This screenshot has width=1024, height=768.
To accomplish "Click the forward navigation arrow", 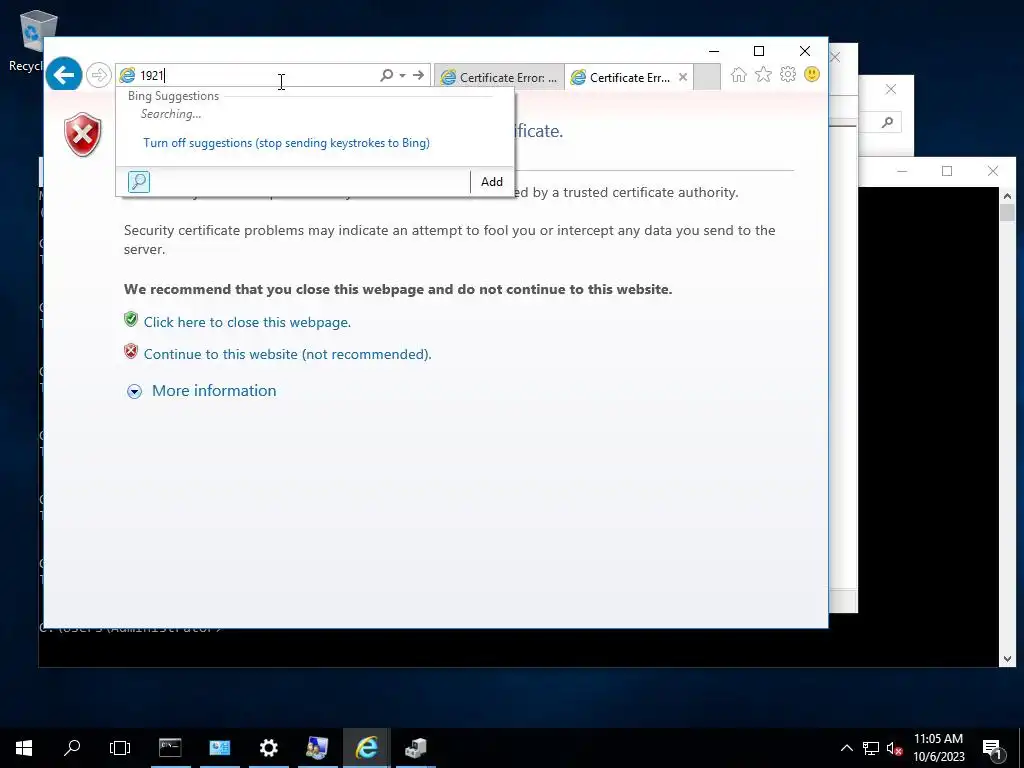I will (99, 75).
